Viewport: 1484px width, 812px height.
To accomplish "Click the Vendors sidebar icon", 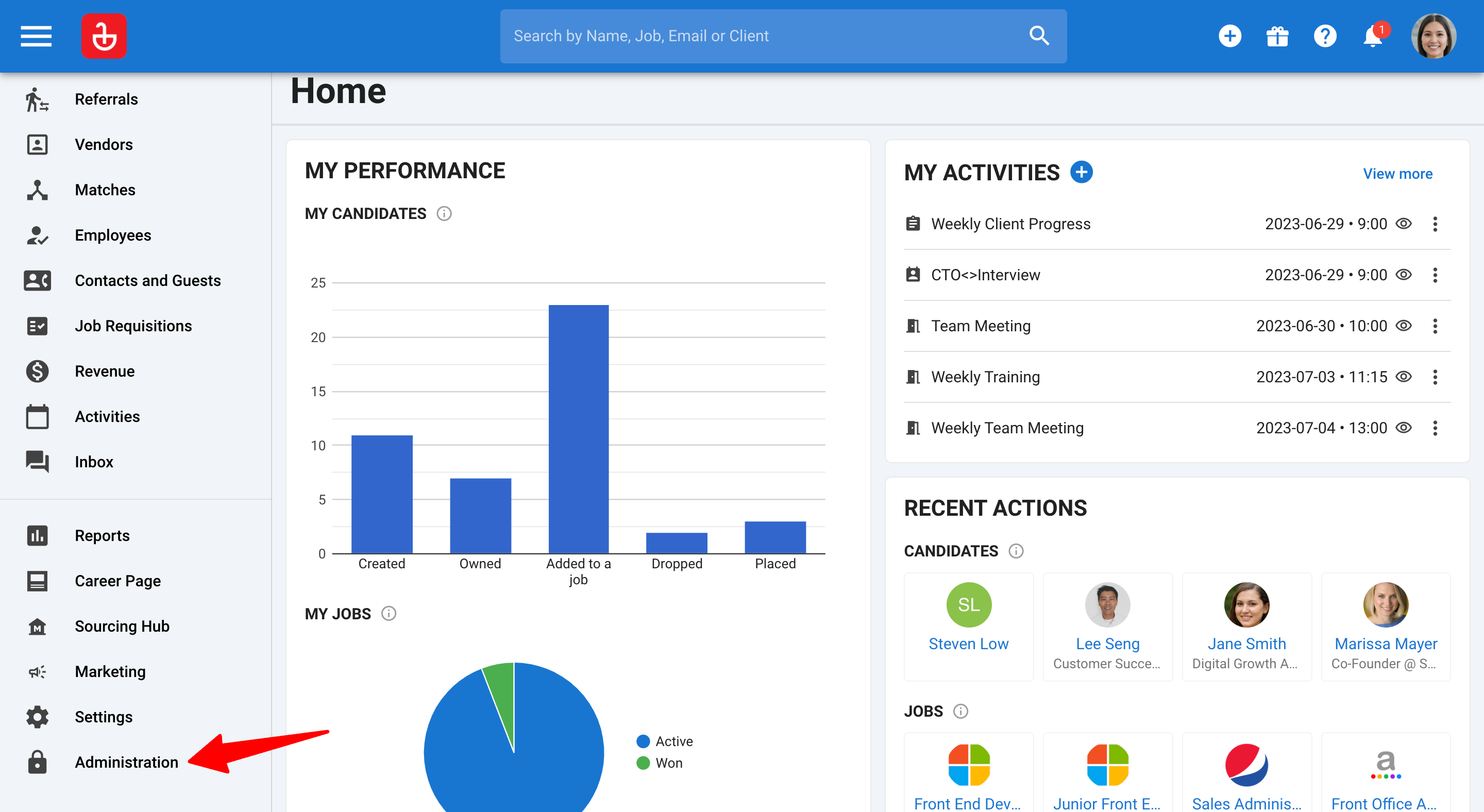I will [37, 145].
